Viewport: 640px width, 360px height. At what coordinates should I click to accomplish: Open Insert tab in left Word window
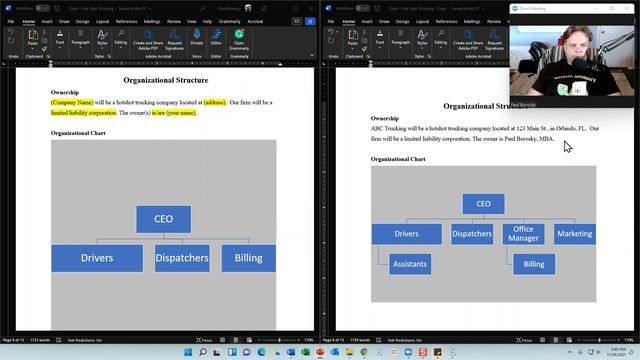[47, 21]
